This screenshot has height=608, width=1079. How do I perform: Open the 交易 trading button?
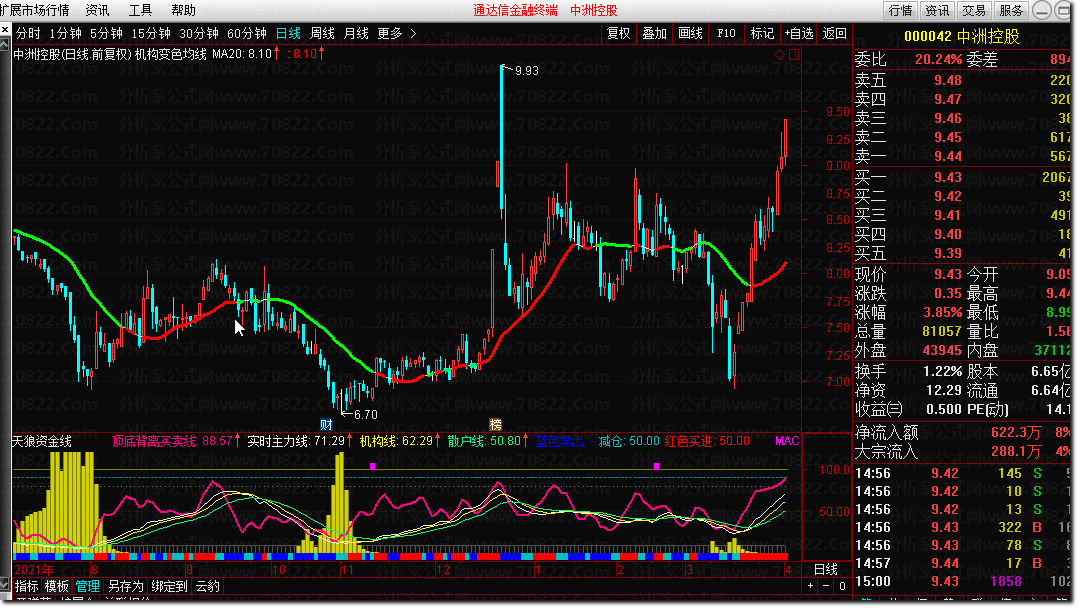974,10
